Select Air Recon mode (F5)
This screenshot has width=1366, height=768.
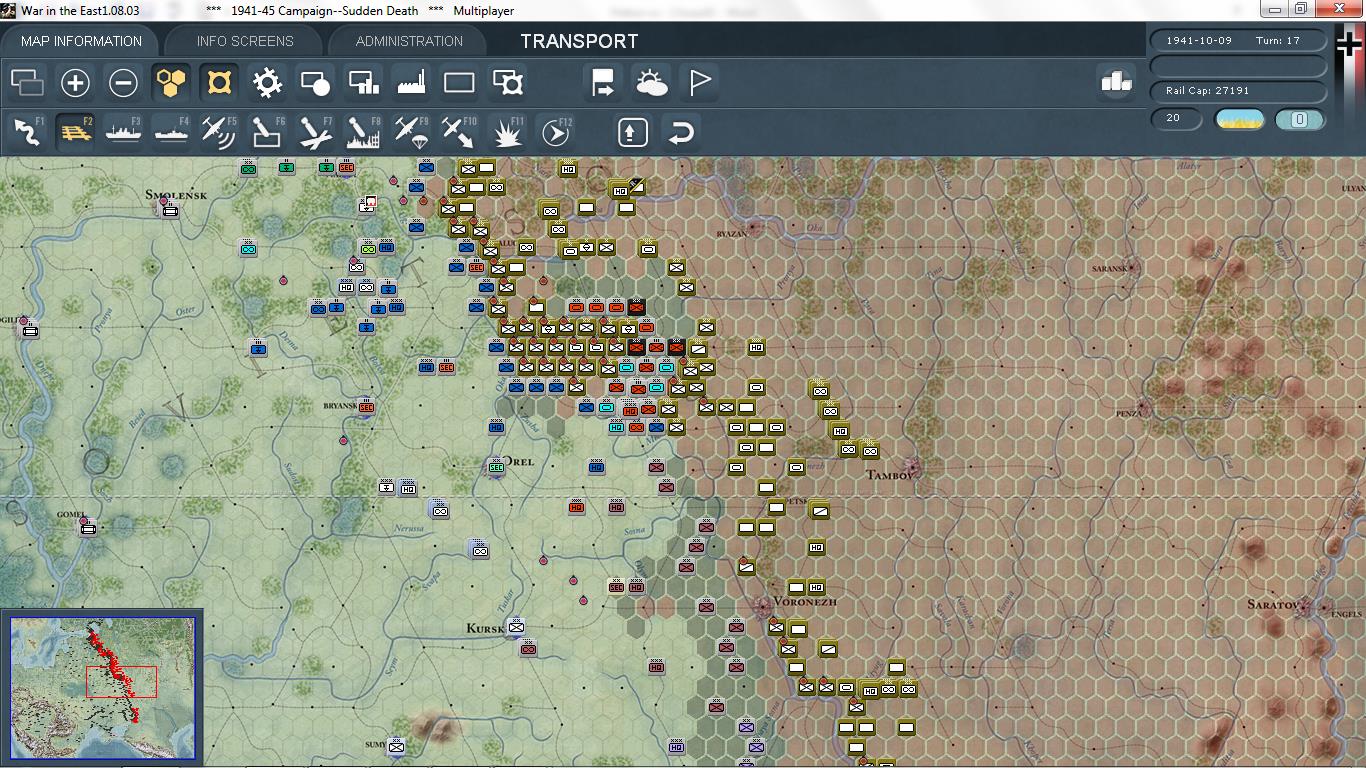point(219,132)
